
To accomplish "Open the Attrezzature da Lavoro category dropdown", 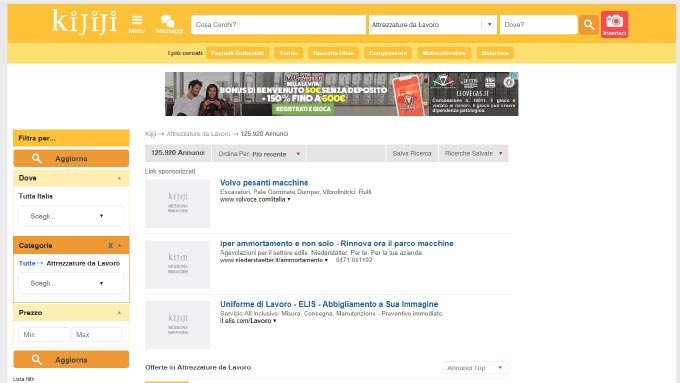I will [x=432, y=25].
